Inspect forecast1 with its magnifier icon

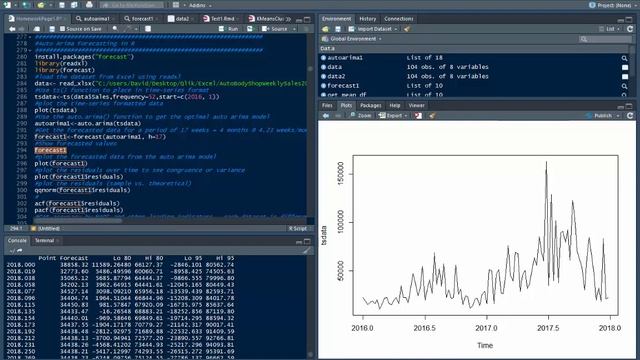624,86
